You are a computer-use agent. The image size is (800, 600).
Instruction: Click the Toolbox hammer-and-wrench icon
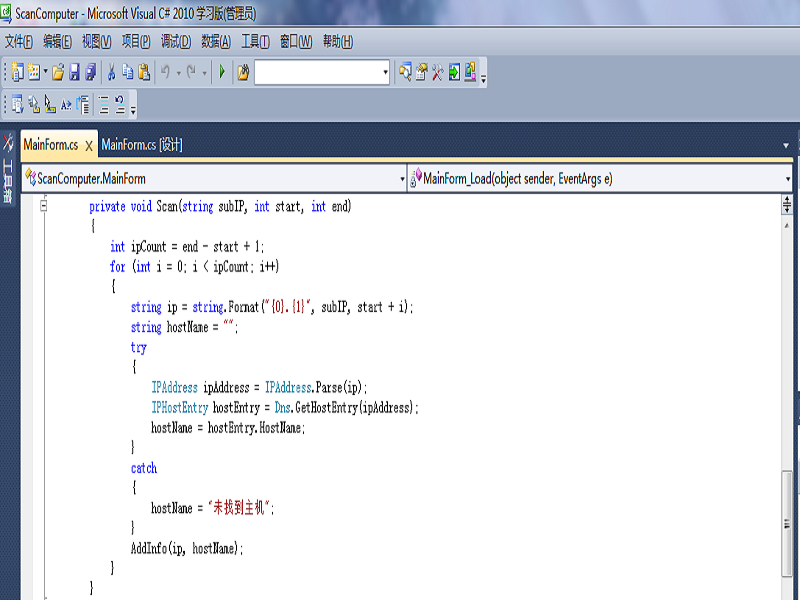pyautogui.click(x=437, y=72)
